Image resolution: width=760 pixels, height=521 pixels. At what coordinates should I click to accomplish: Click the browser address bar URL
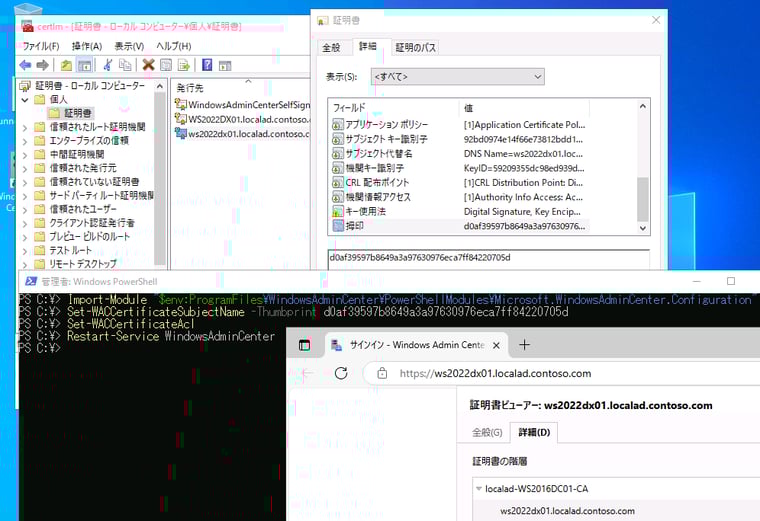[495, 373]
